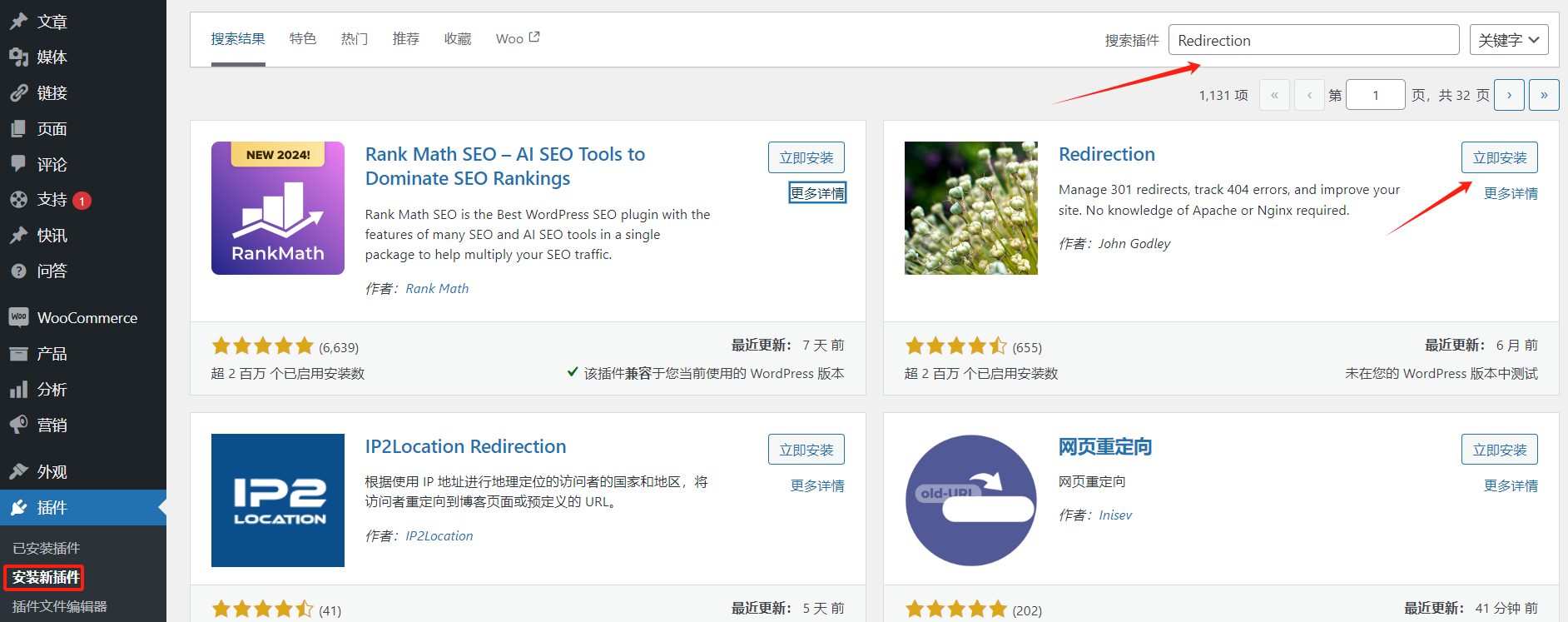Click the (655) rating count text
1568x622 pixels.
coord(1027,347)
